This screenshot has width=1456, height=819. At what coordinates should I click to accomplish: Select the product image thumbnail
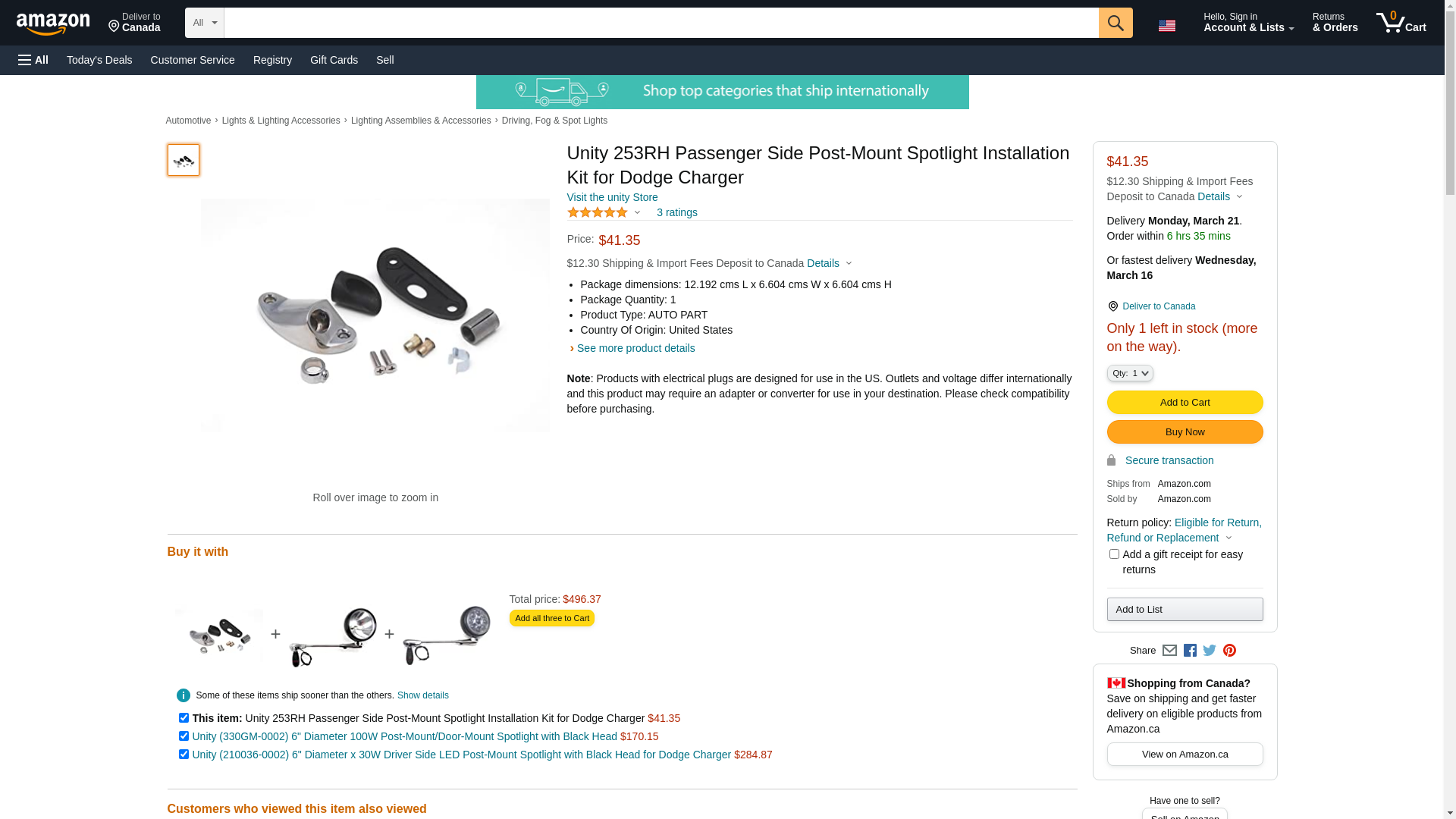tap(184, 160)
